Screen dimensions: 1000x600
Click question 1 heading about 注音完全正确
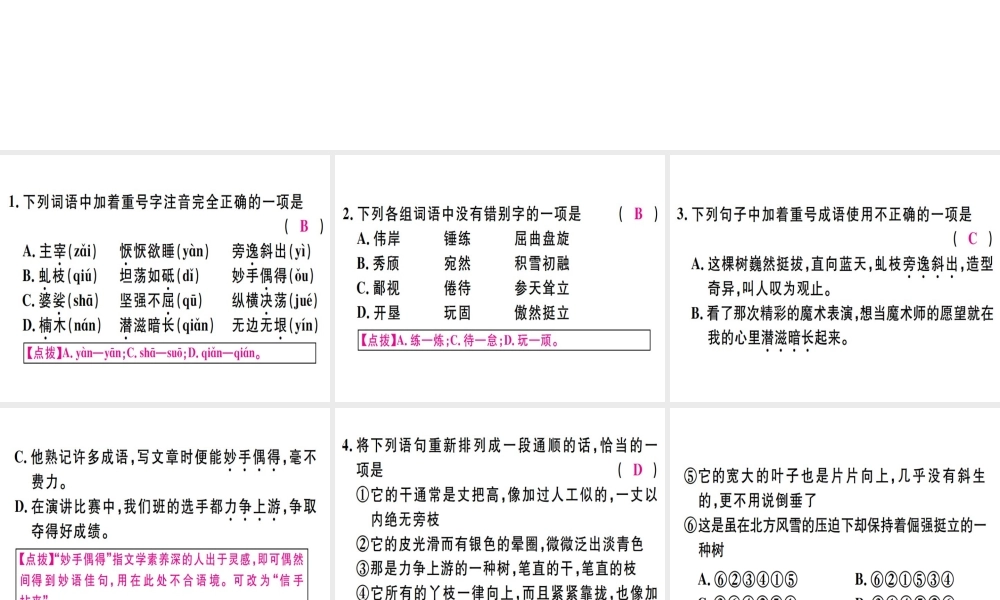click(156, 203)
